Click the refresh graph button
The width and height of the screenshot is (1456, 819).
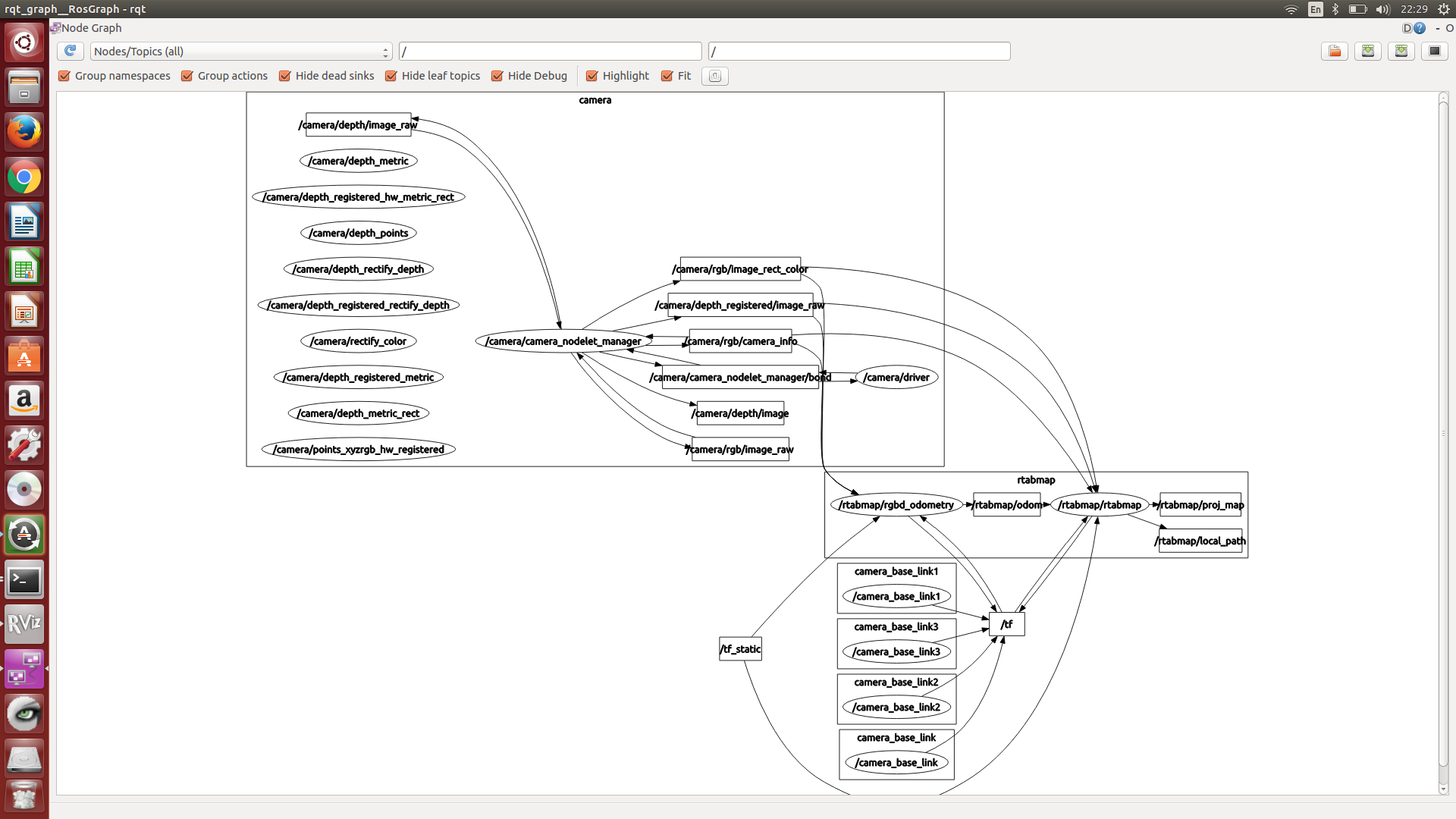coord(70,51)
